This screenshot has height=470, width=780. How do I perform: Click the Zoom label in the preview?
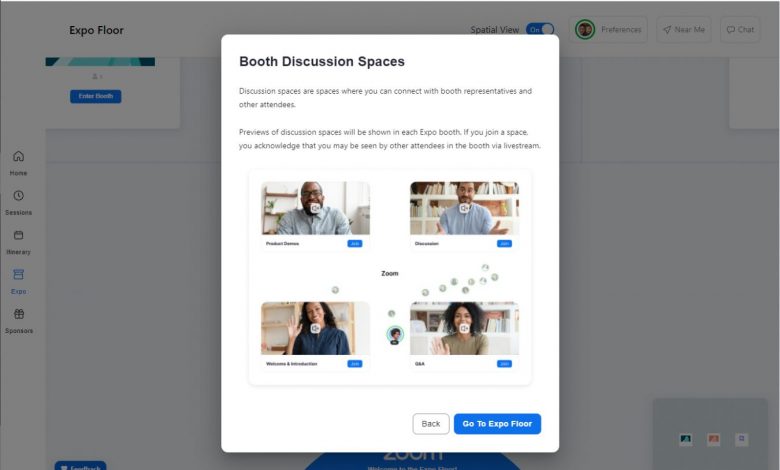[x=390, y=274]
